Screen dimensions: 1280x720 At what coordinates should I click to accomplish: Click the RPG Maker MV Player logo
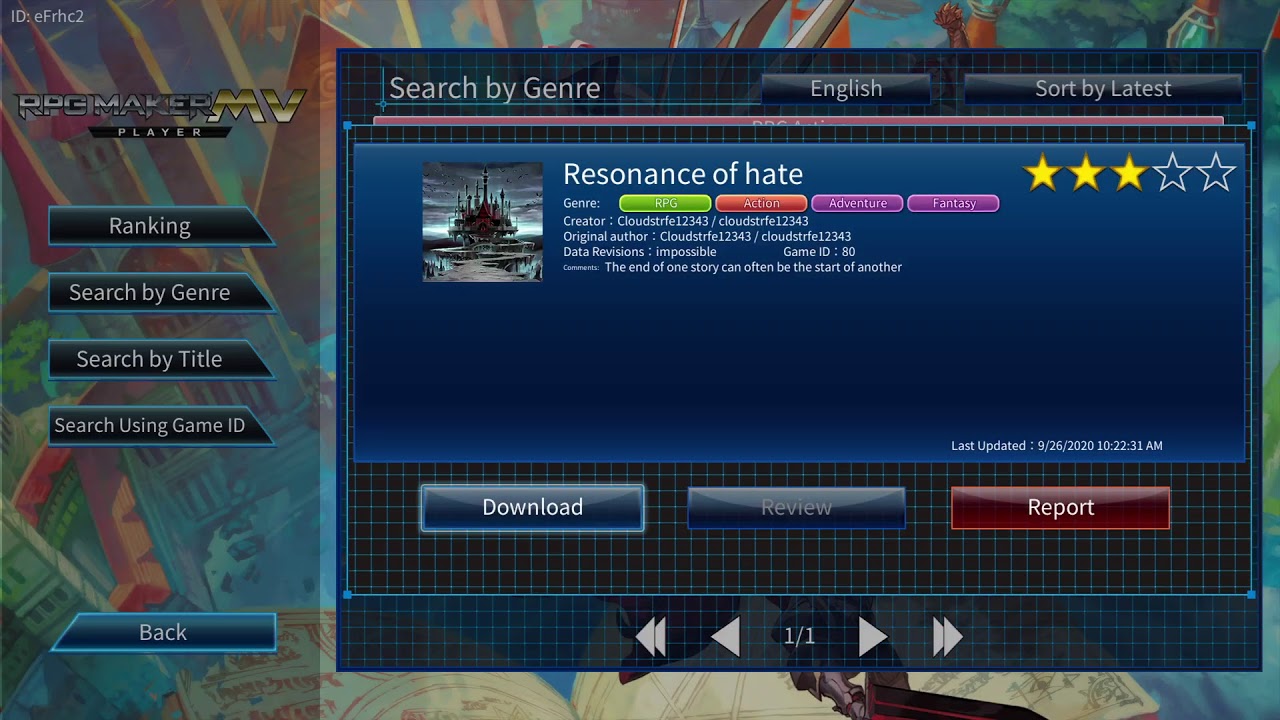160,112
